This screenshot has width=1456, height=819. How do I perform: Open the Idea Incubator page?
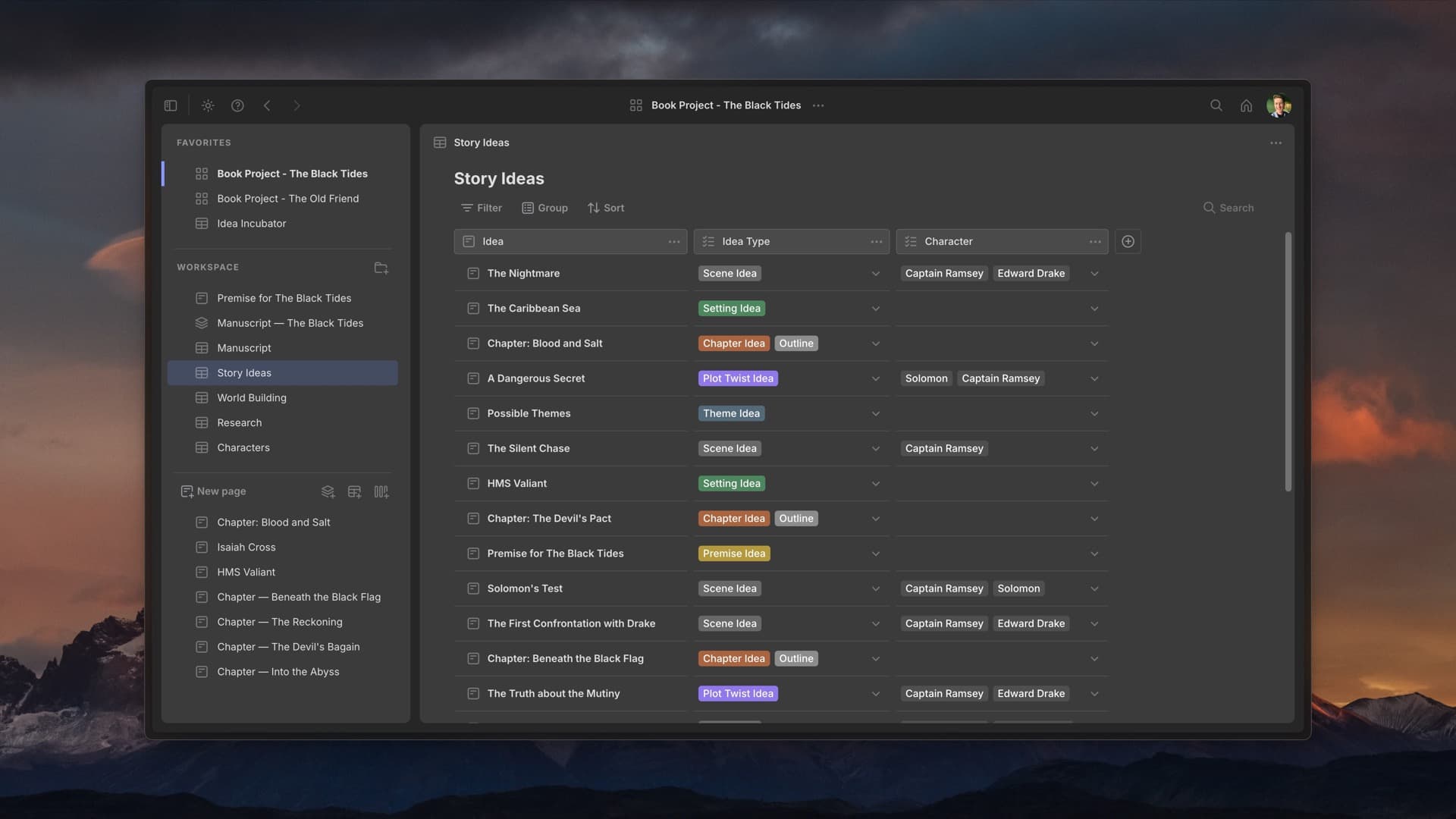click(251, 223)
